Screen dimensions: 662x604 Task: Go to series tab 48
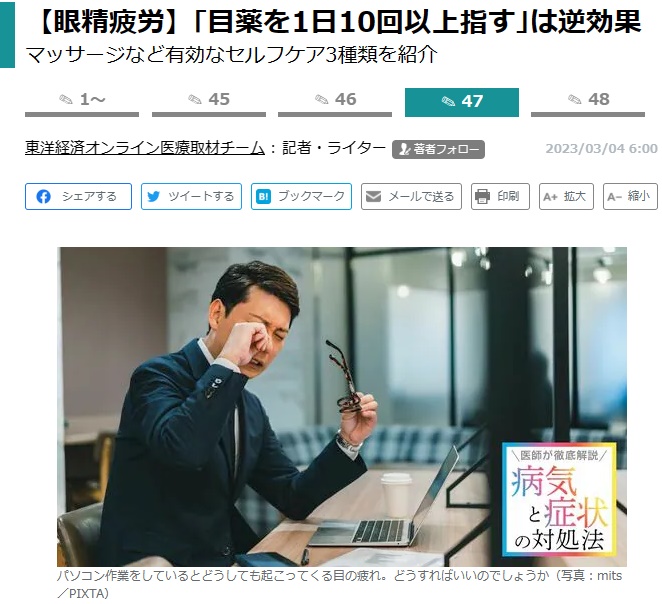pos(588,102)
